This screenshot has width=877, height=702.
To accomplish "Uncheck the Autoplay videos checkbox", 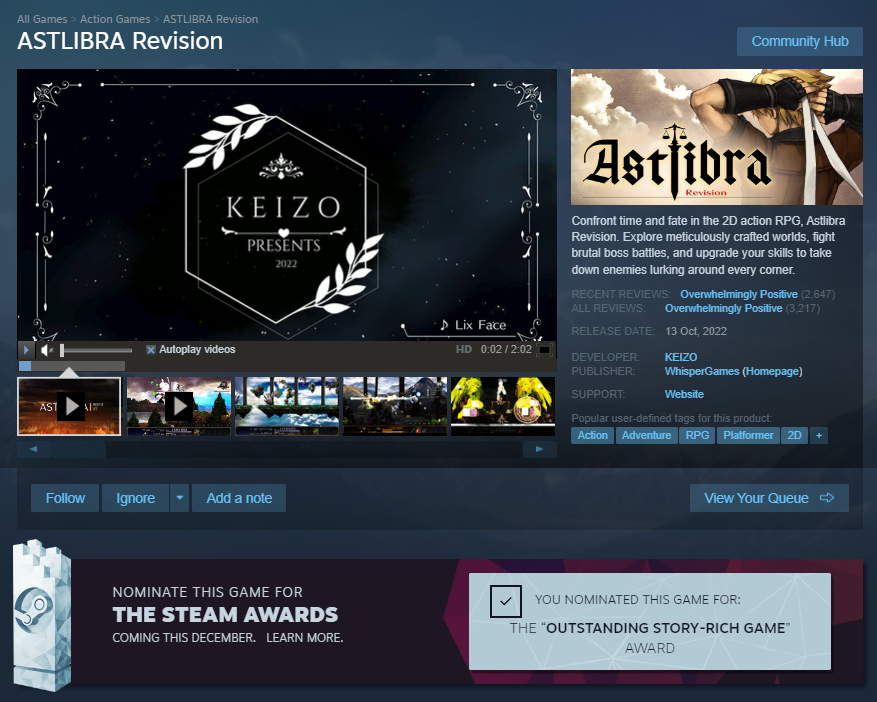I will (x=151, y=350).
